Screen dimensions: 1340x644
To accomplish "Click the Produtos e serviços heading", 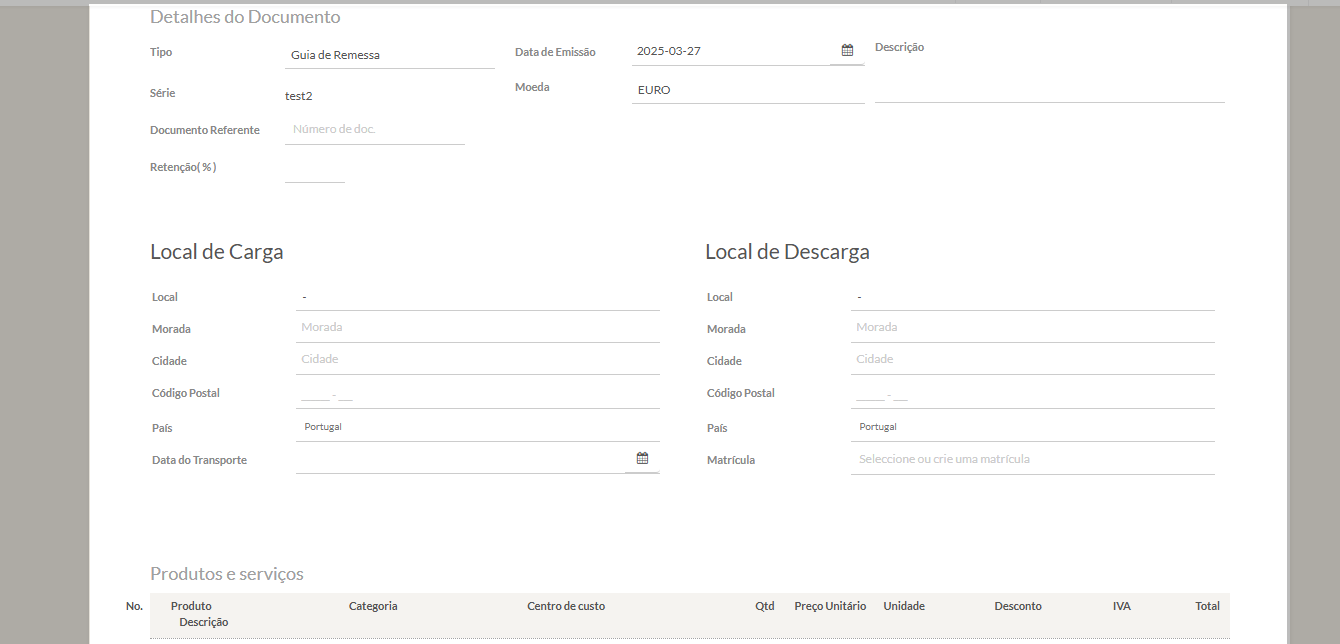I will (x=227, y=574).
